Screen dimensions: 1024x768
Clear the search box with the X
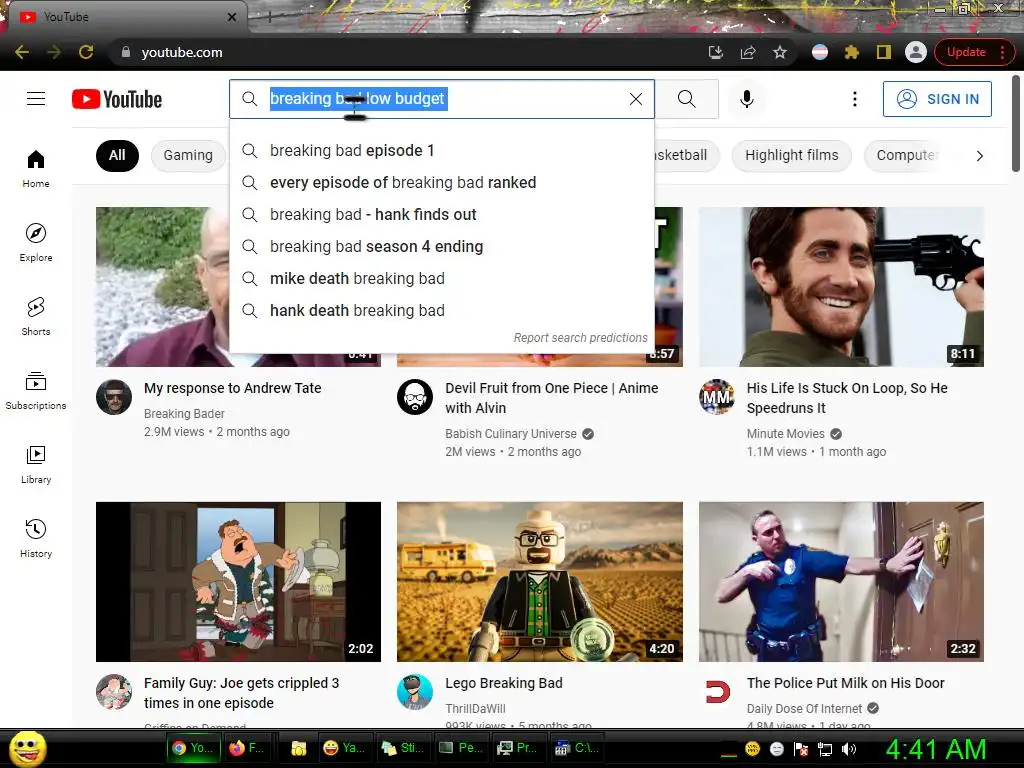coord(635,99)
